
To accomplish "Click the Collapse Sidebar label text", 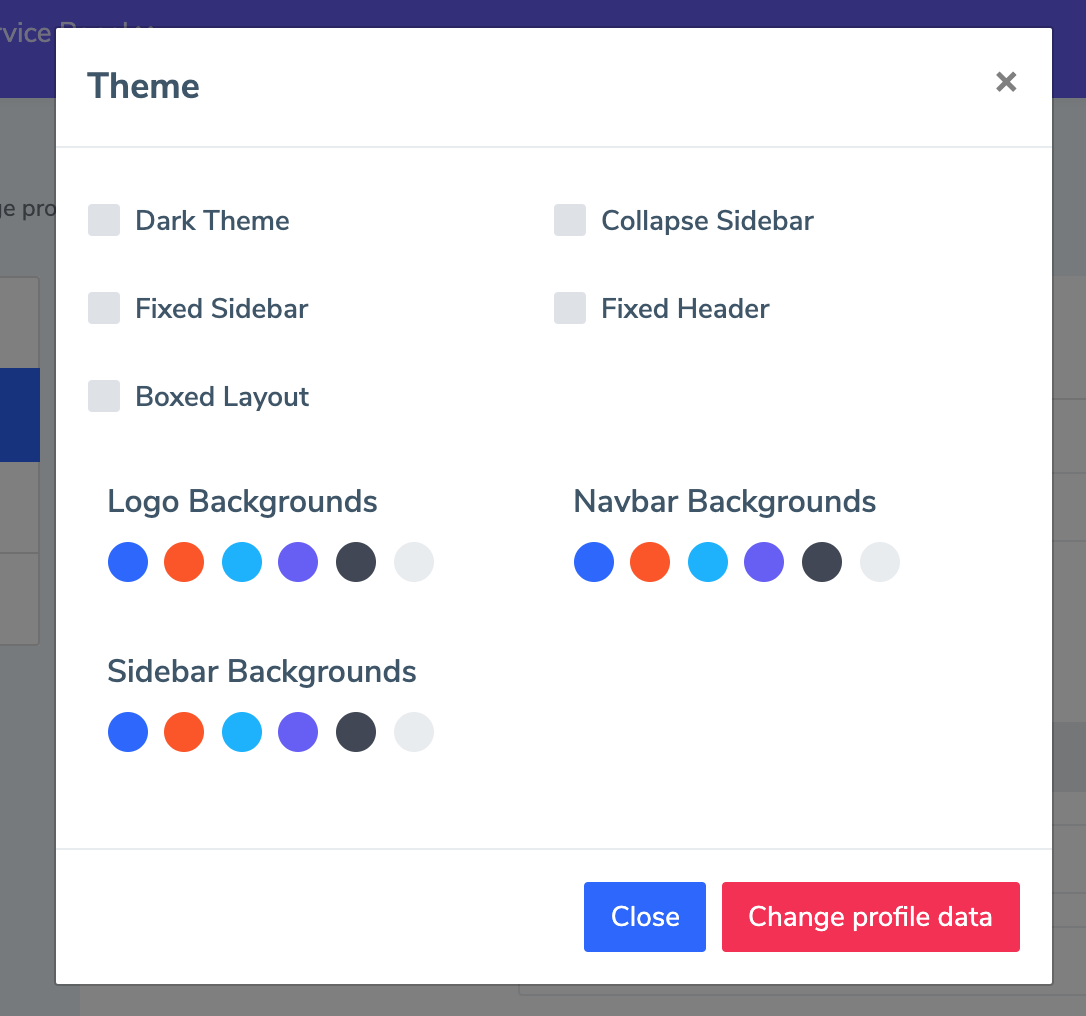I will pyautogui.click(x=707, y=222).
